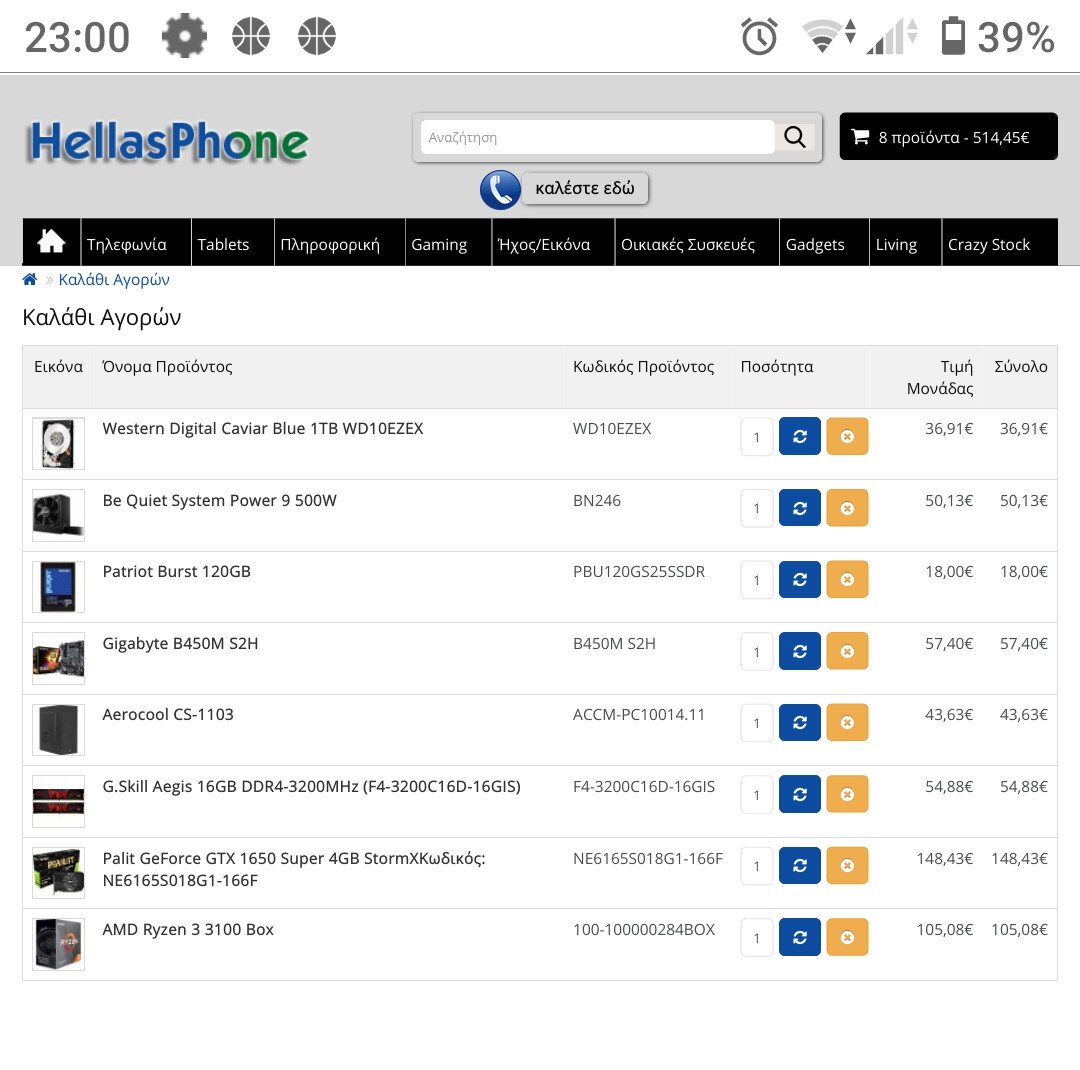Remove Palit GeForce GTX 1650 Super
Viewport: 1080px width, 1070px height.
(x=847, y=865)
